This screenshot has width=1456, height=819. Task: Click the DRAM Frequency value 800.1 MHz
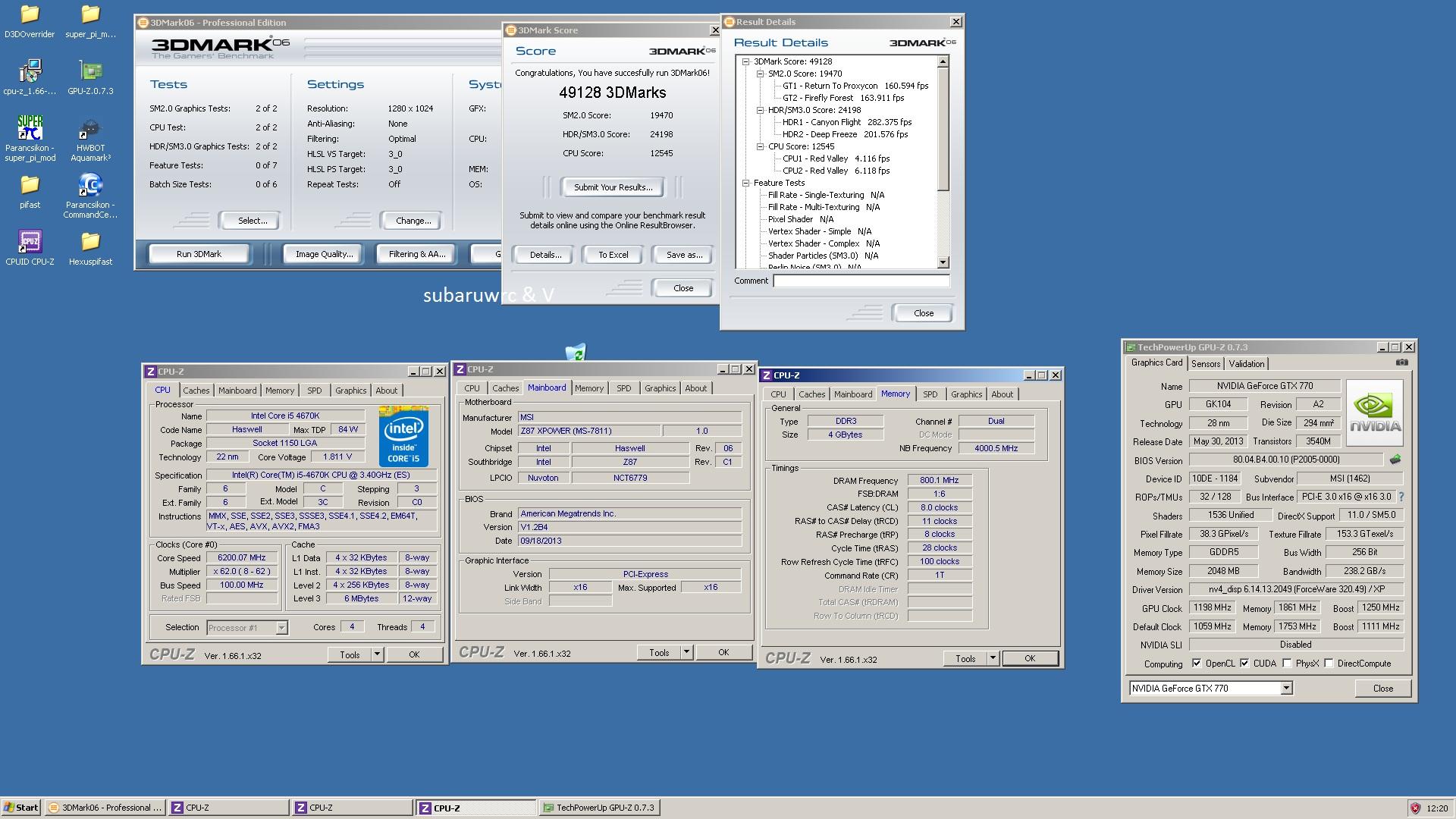[939, 481]
